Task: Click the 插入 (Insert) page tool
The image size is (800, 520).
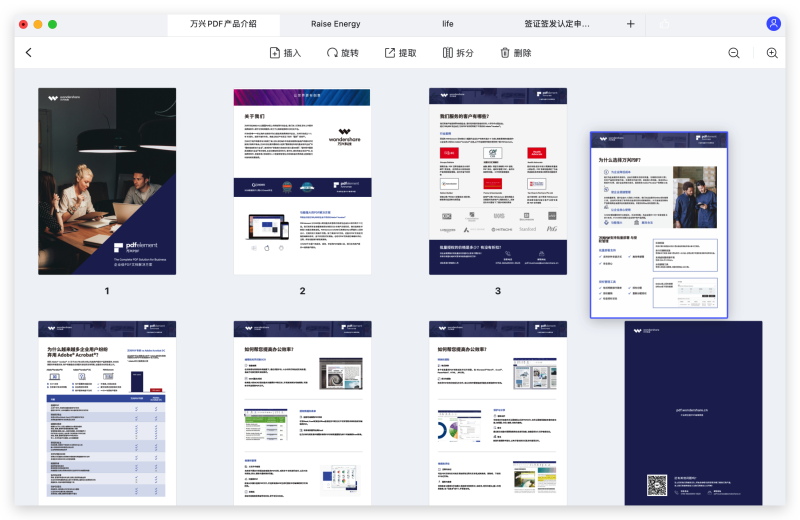Action: coord(285,53)
